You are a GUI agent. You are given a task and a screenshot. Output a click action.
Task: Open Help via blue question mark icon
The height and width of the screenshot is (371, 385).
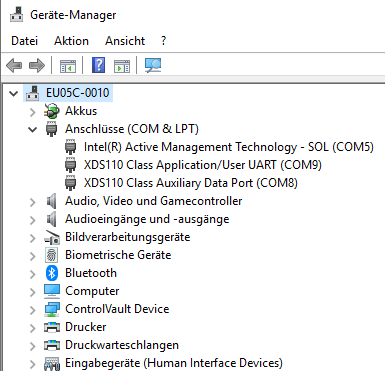(x=98, y=65)
